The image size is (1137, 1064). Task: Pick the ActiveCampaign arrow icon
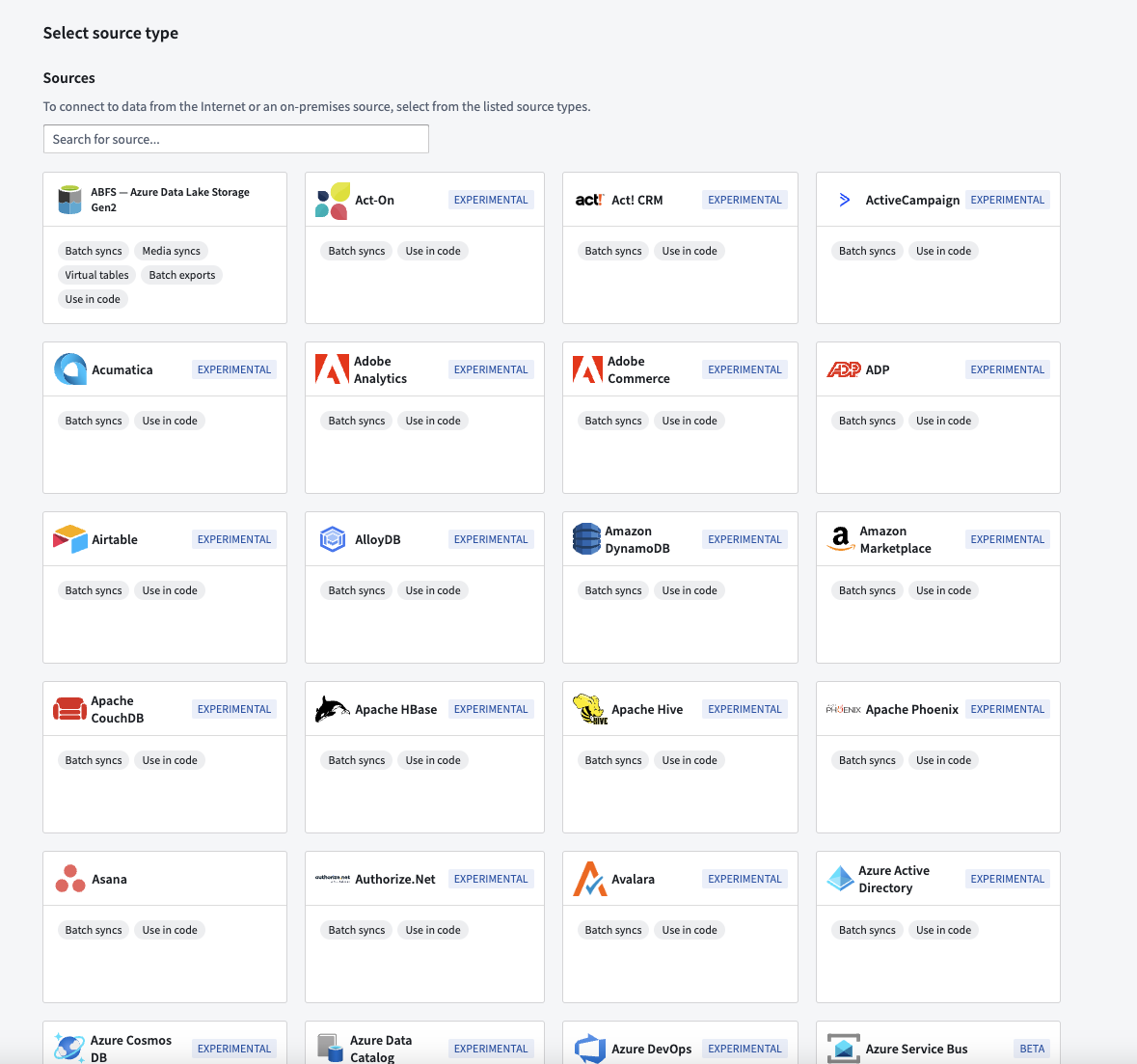(844, 200)
